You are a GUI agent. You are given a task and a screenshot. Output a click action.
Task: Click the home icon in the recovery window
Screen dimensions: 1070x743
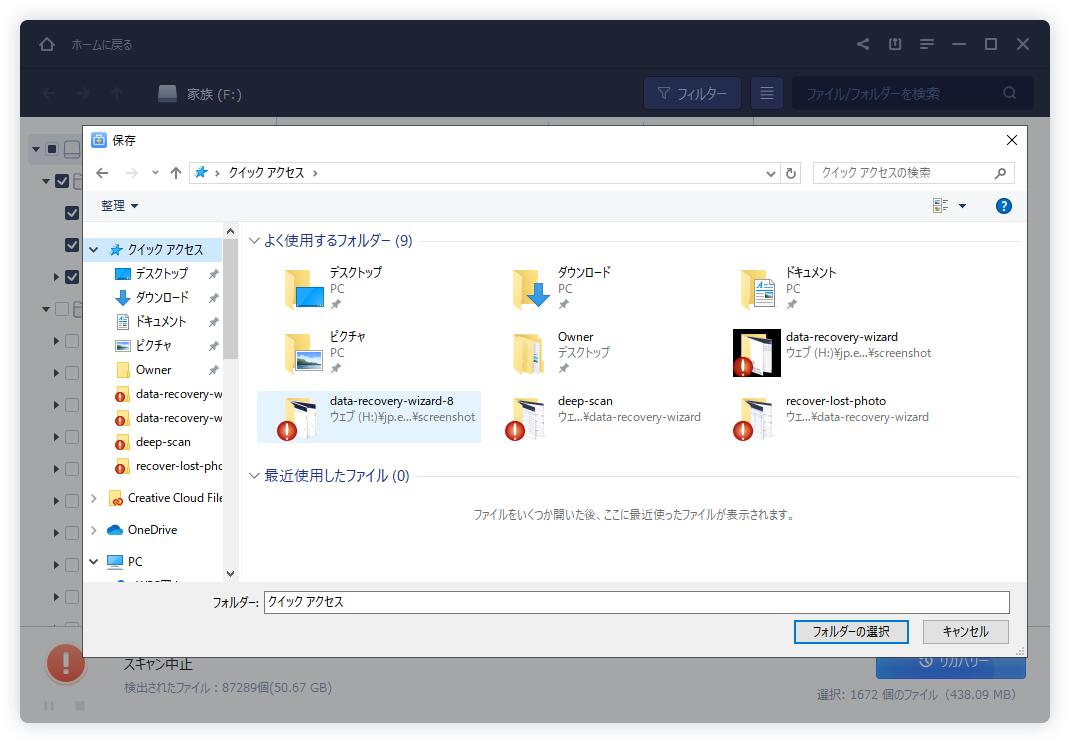[x=46, y=44]
